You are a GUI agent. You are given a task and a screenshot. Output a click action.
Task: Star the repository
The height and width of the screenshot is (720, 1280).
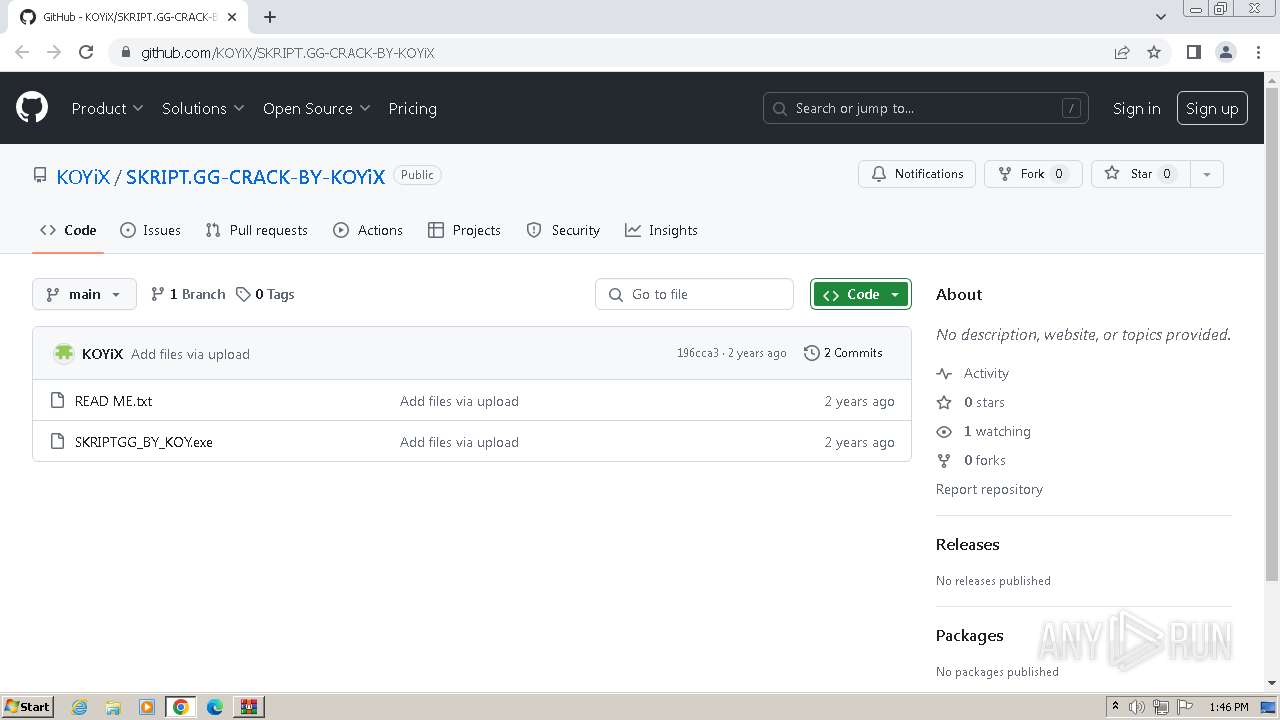pyautogui.click(x=1140, y=174)
